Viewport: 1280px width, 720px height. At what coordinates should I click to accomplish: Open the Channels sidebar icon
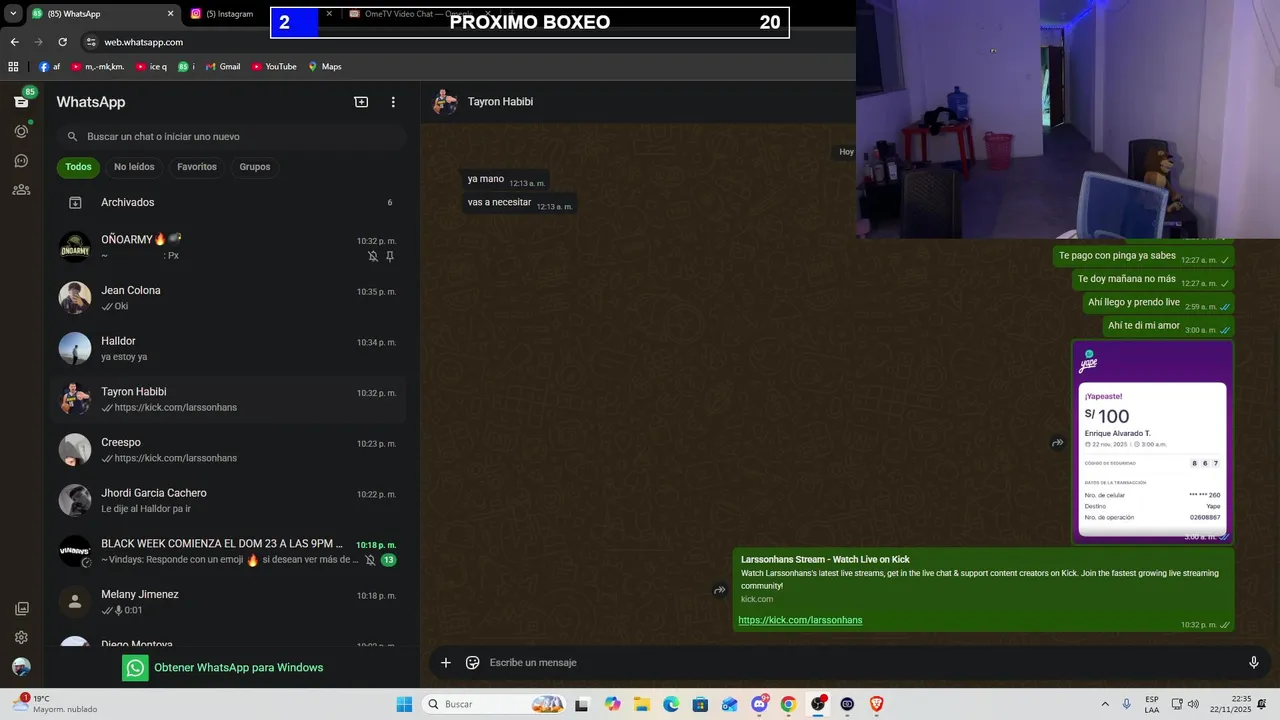21,160
